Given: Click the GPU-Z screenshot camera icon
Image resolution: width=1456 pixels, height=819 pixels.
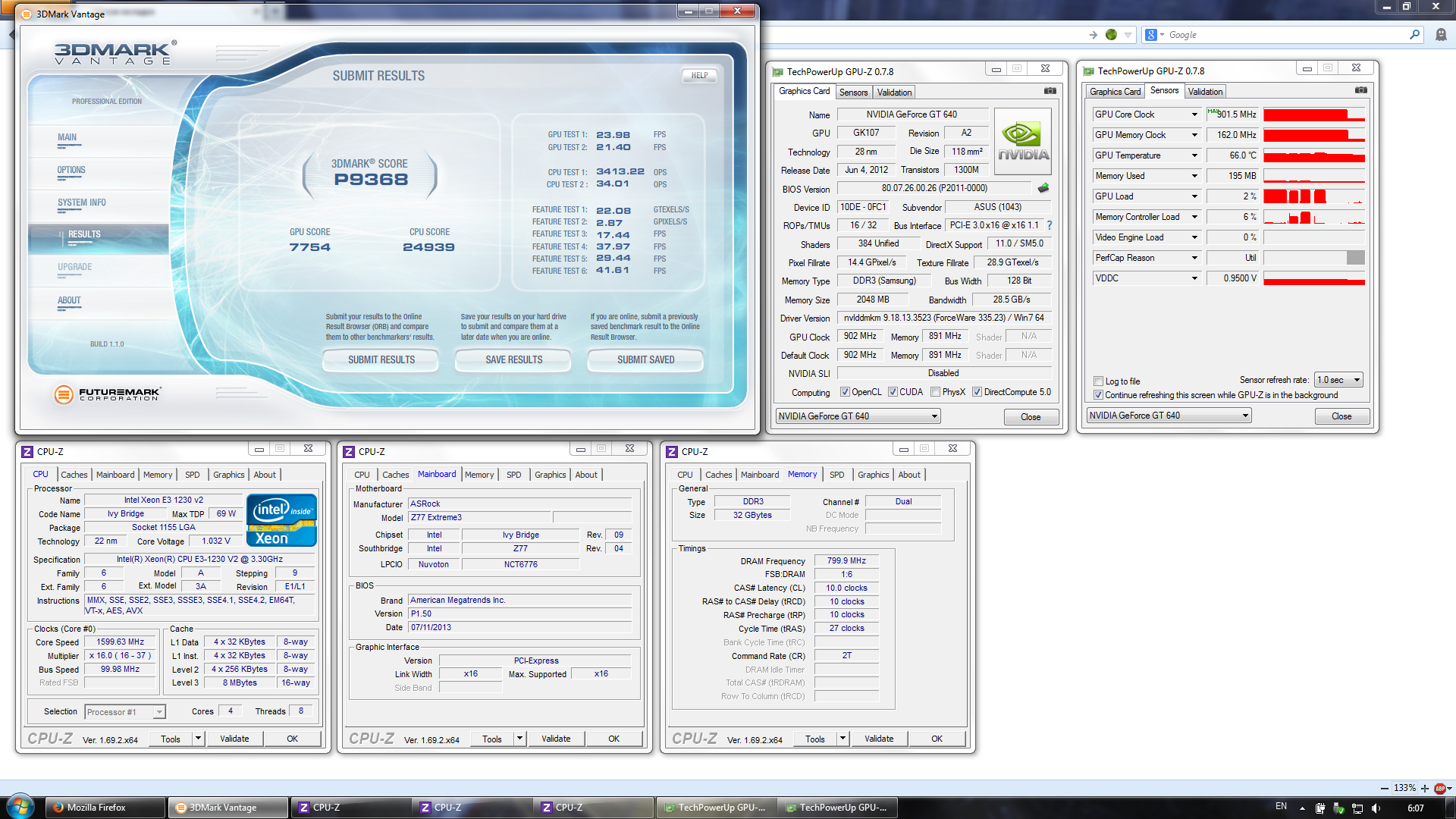Looking at the screenshot, I should (x=1050, y=91).
